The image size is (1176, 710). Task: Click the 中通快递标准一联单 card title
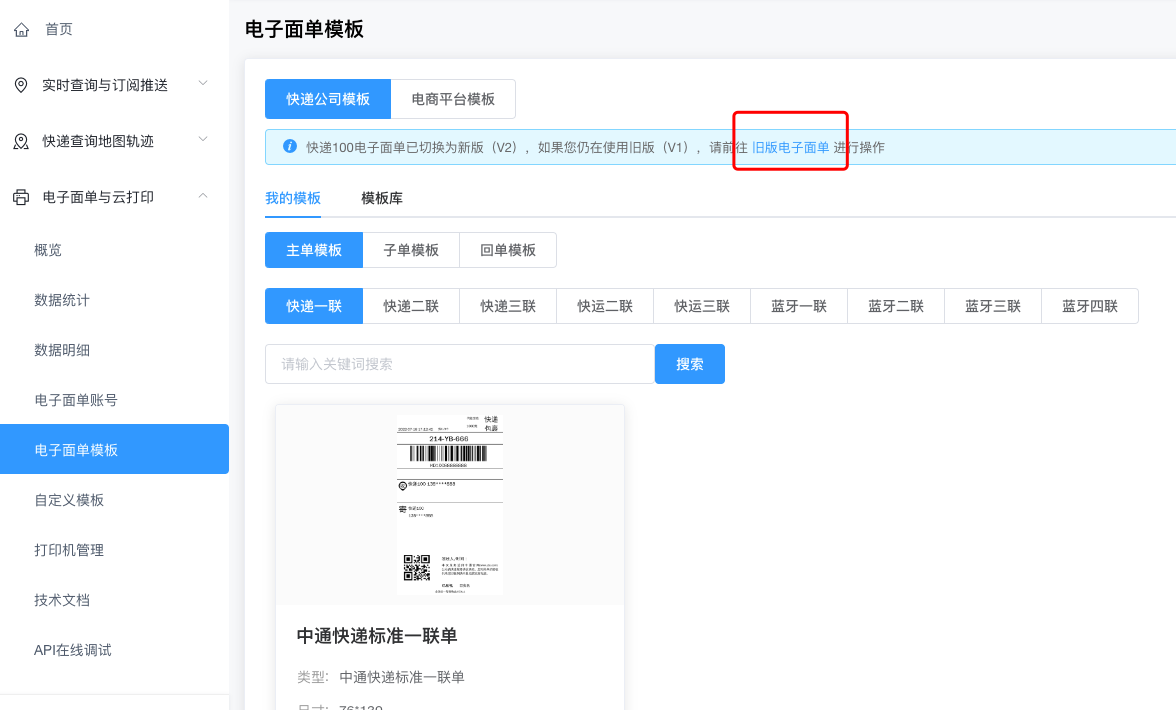pos(376,636)
